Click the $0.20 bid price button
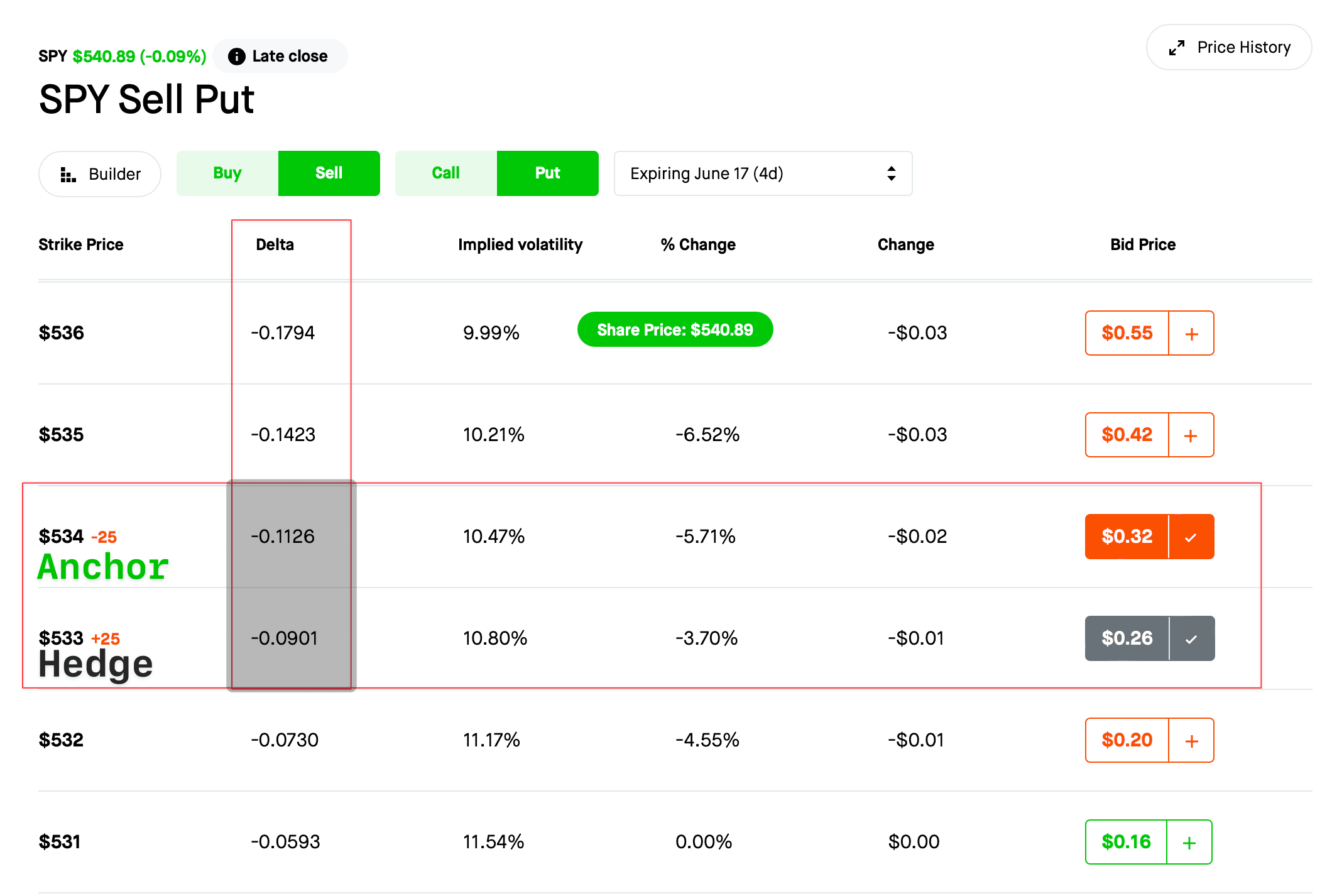 [x=1127, y=740]
